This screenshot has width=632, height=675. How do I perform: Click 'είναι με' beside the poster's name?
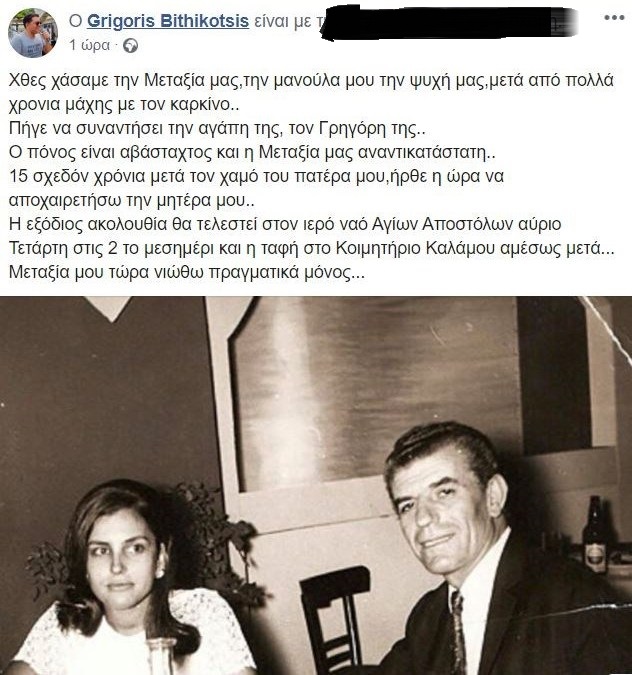282,21
